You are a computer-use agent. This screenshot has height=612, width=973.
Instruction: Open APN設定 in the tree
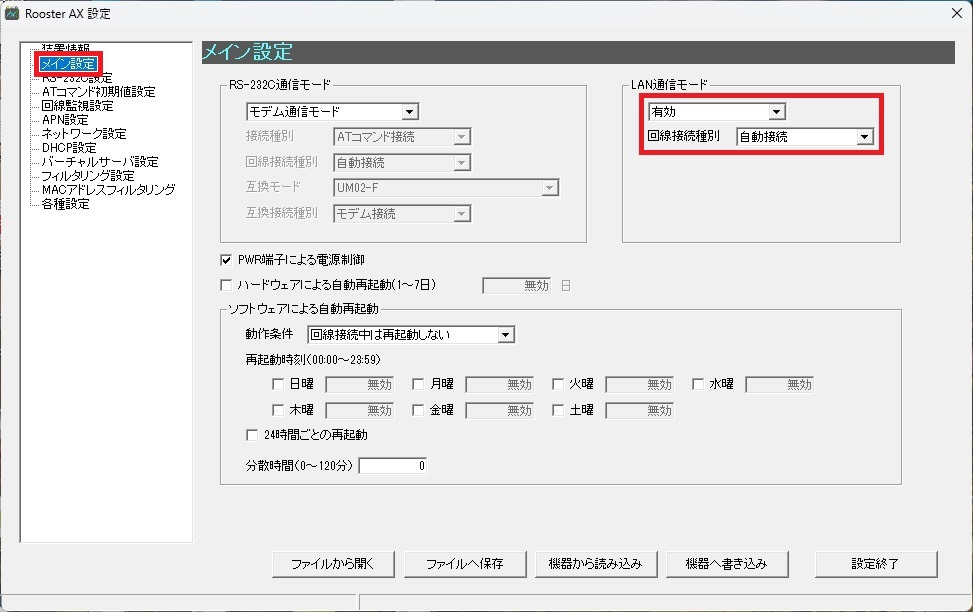click(x=65, y=120)
